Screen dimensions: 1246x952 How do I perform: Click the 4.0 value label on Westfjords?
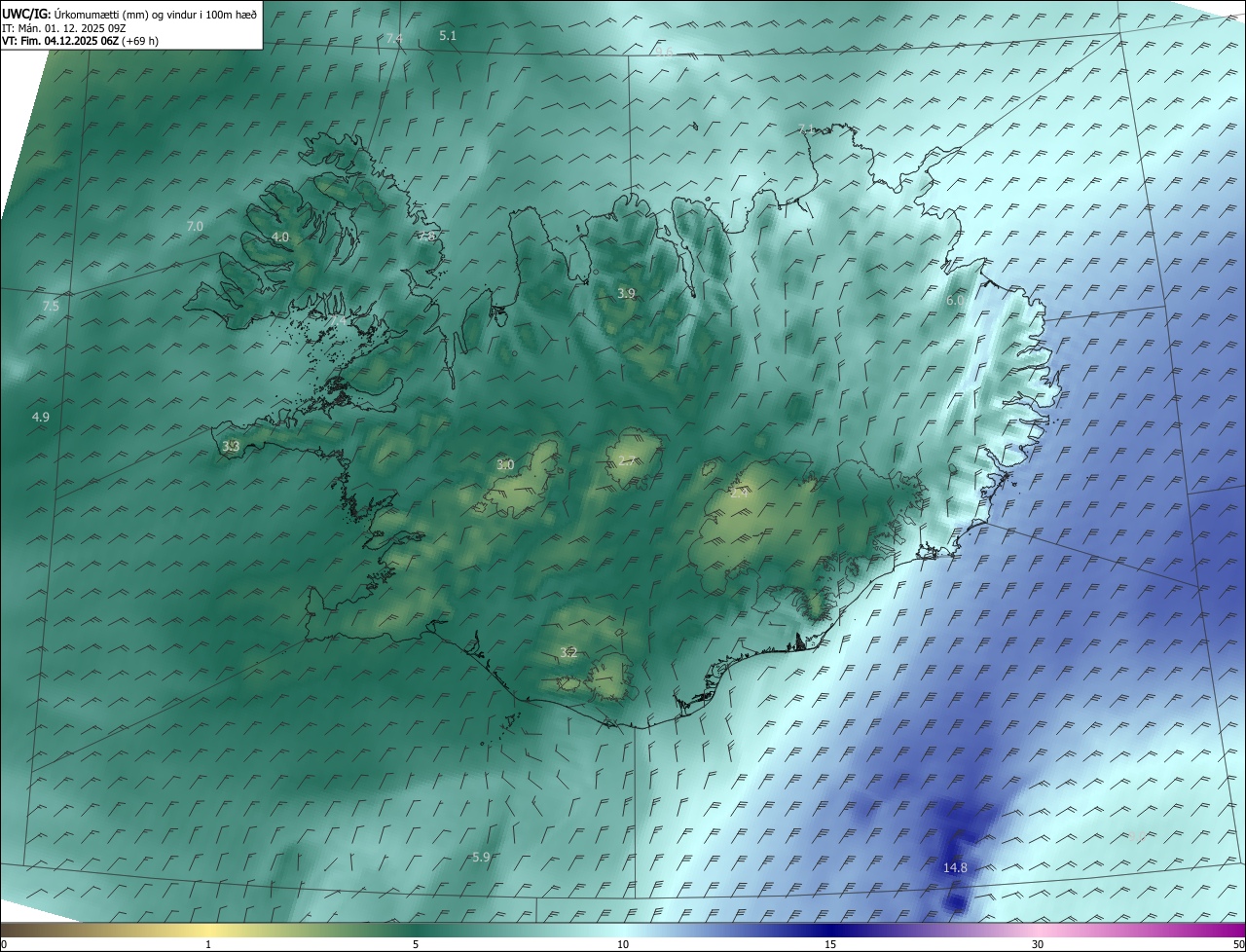click(x=280, y=238)
